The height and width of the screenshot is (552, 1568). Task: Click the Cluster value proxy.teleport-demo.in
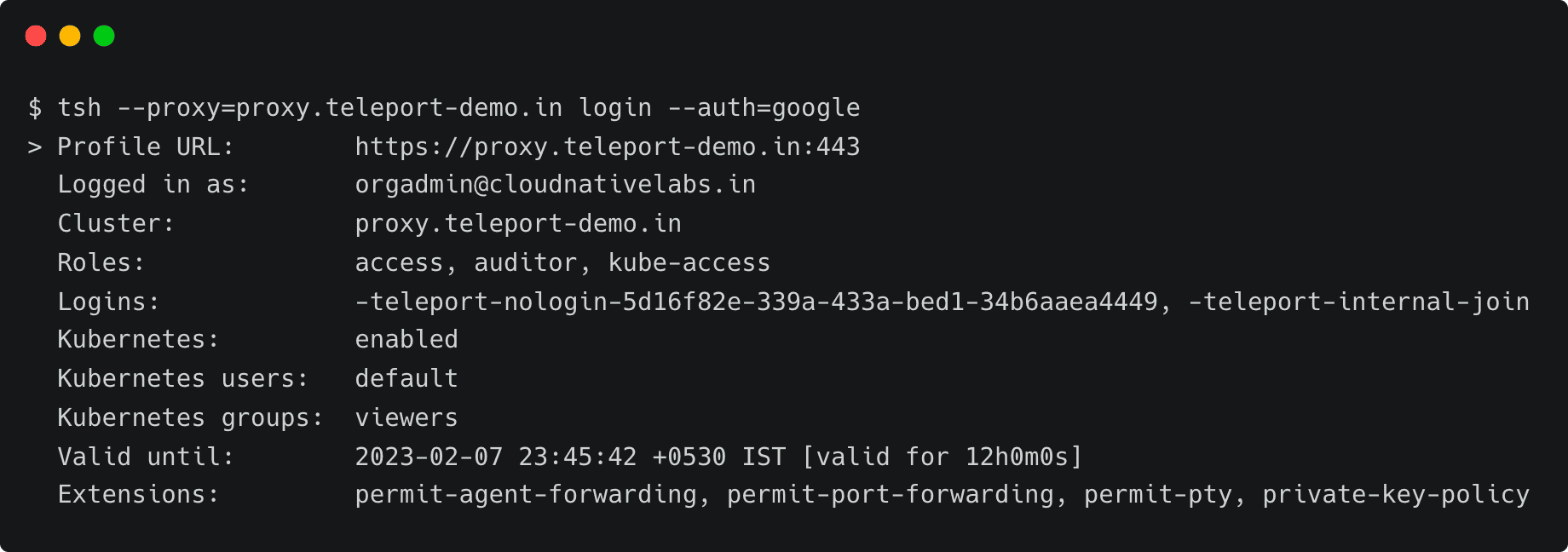pos(517,224)
